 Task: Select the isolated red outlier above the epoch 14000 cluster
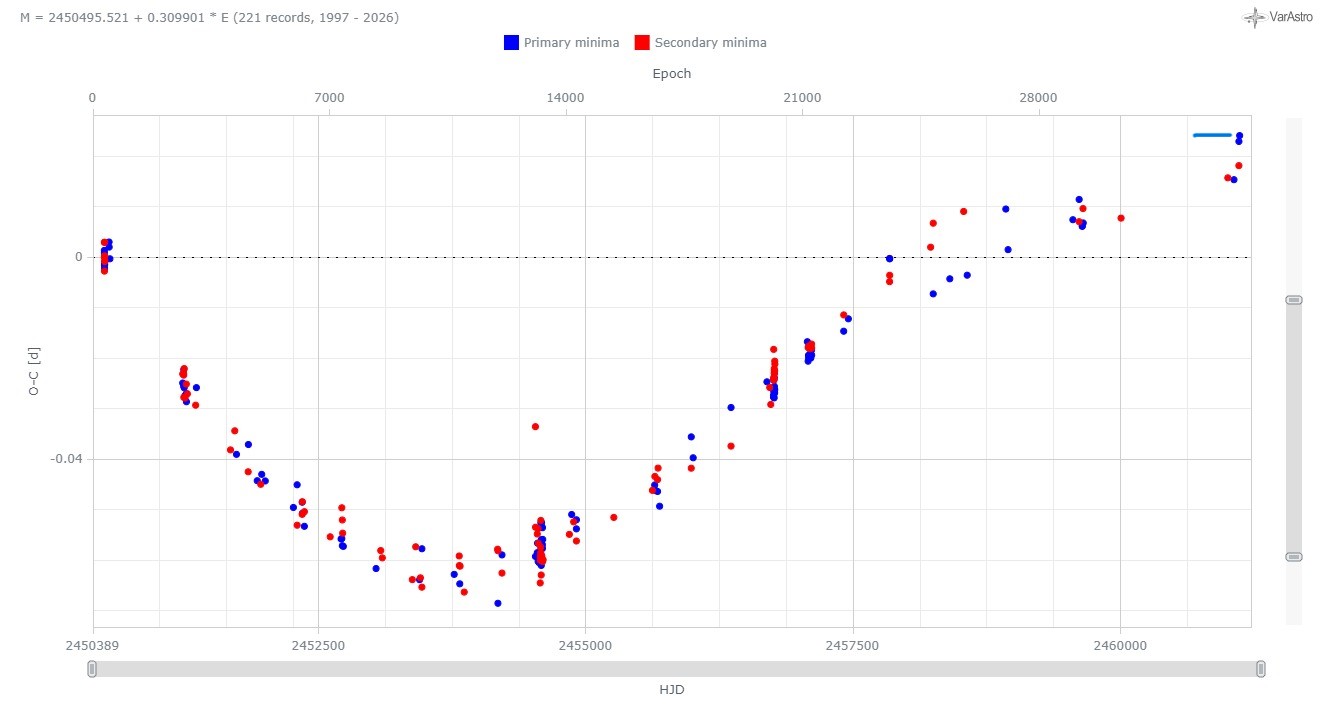pos(535,427)
